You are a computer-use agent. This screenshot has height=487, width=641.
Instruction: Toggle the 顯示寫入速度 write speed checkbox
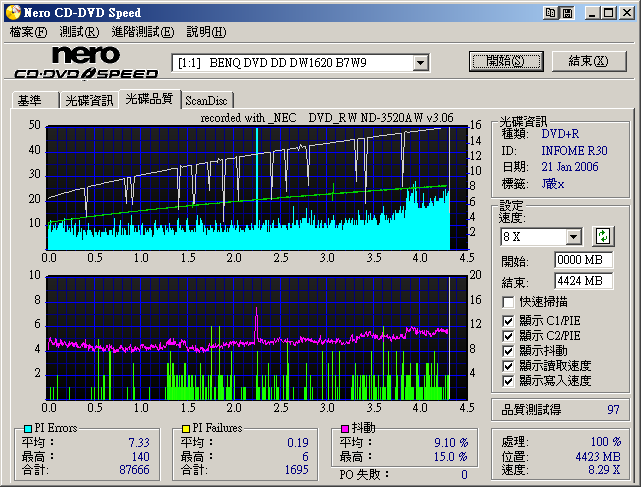pos(508,381)
